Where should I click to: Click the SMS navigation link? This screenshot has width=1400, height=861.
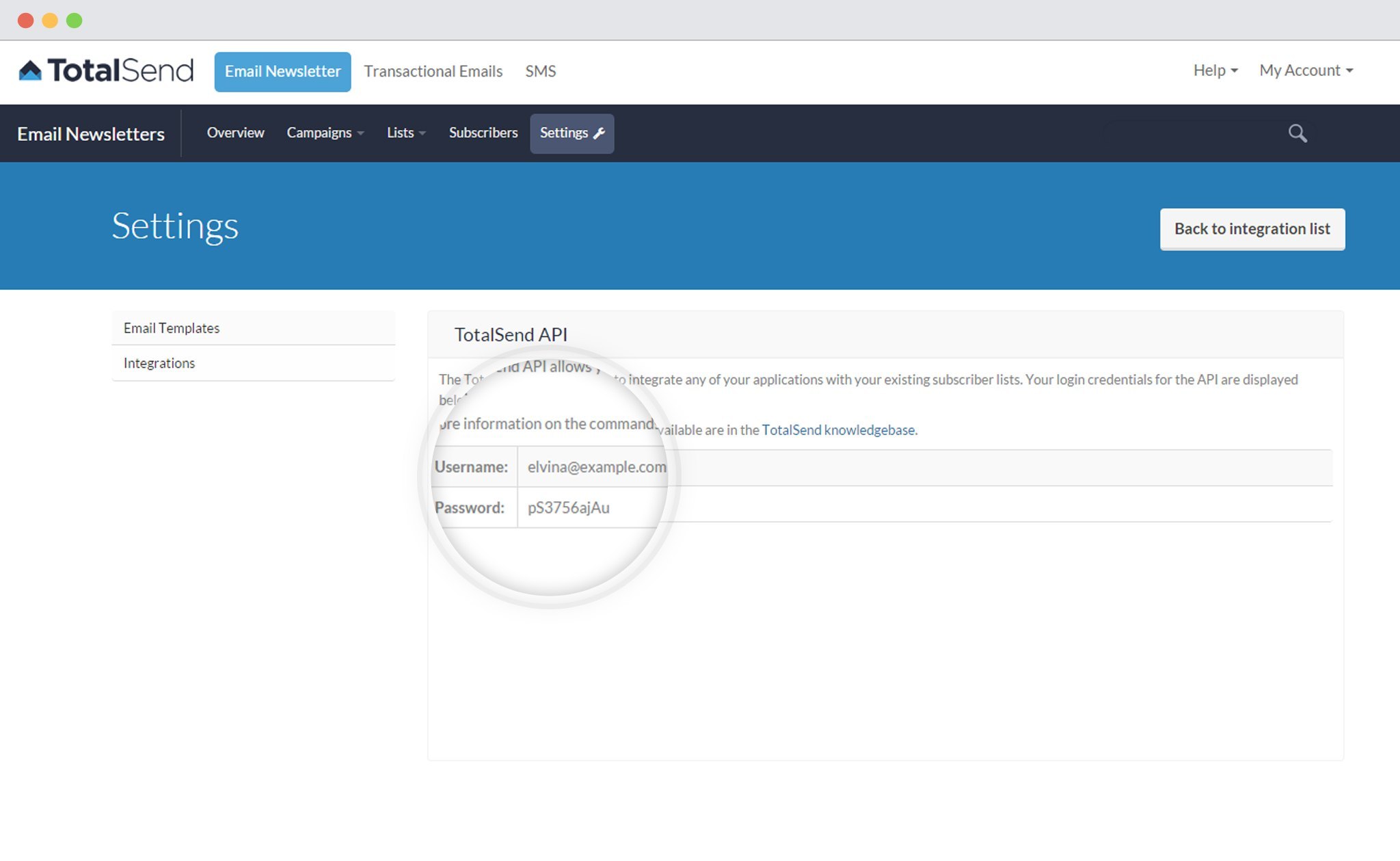(x=540, y=71)
